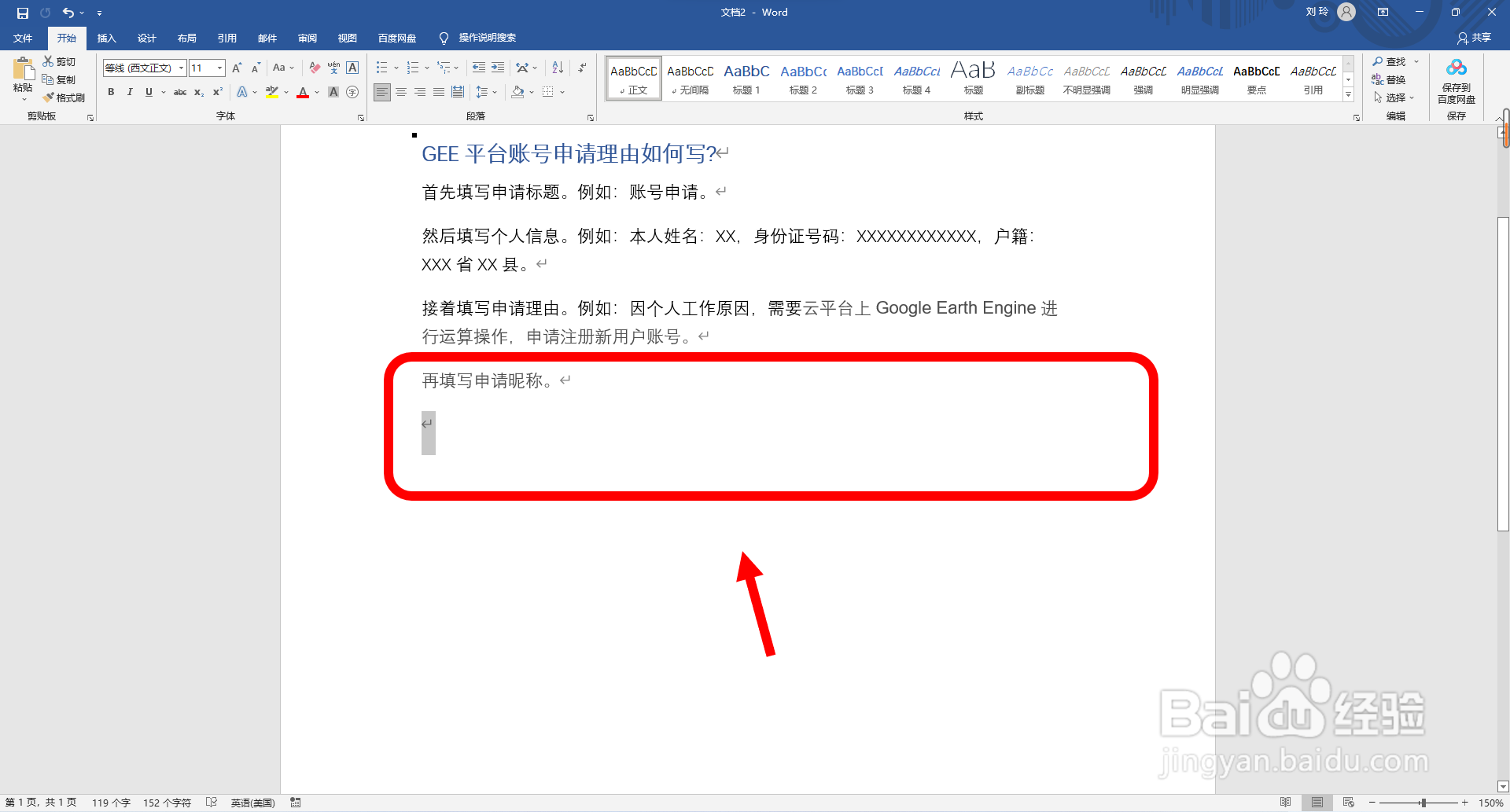The image size is (1510, 812).
Task: Switch to 插入 insert tab
Action: tap(106, 38)
